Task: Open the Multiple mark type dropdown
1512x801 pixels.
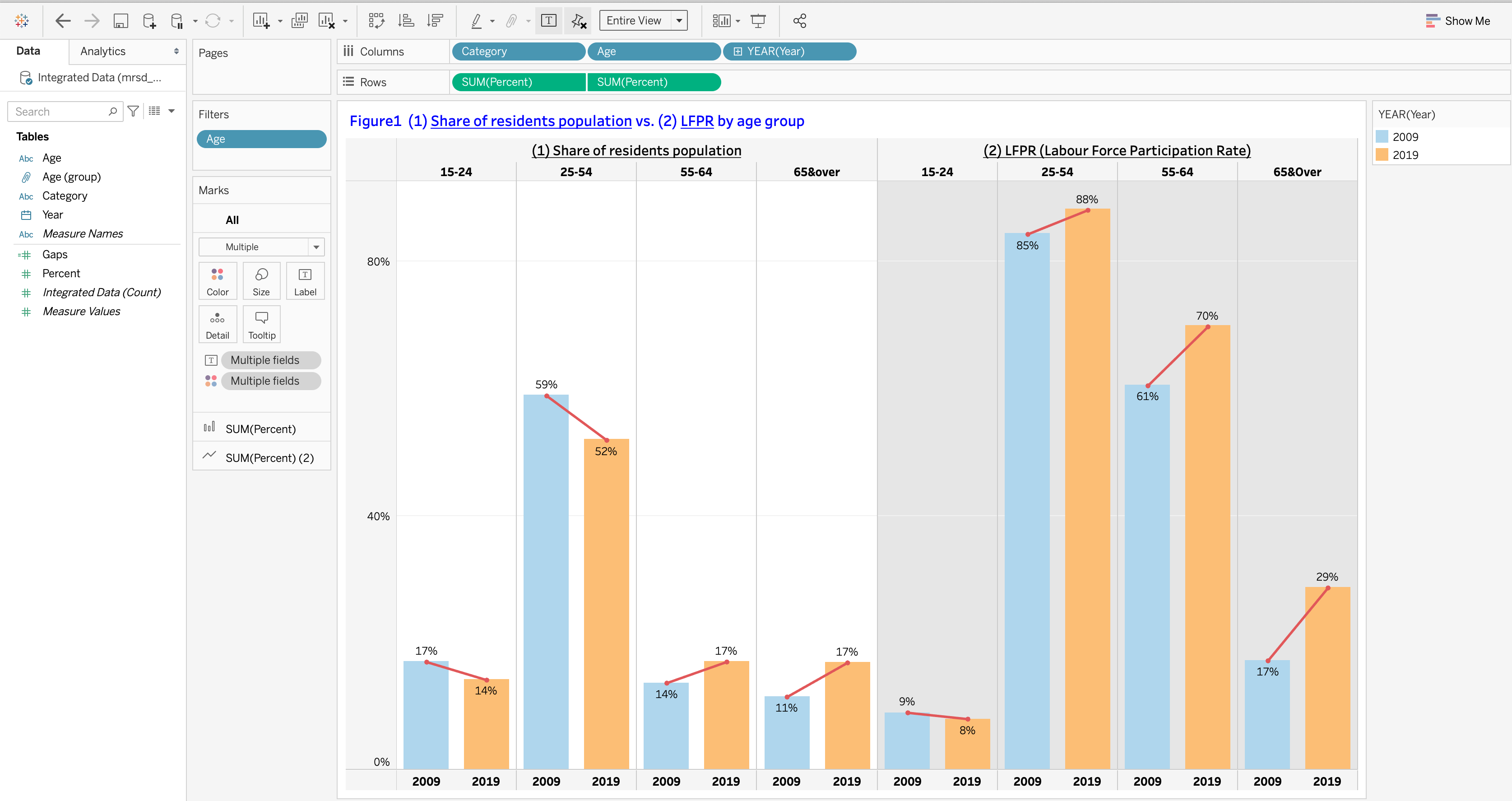Action: 316,247
